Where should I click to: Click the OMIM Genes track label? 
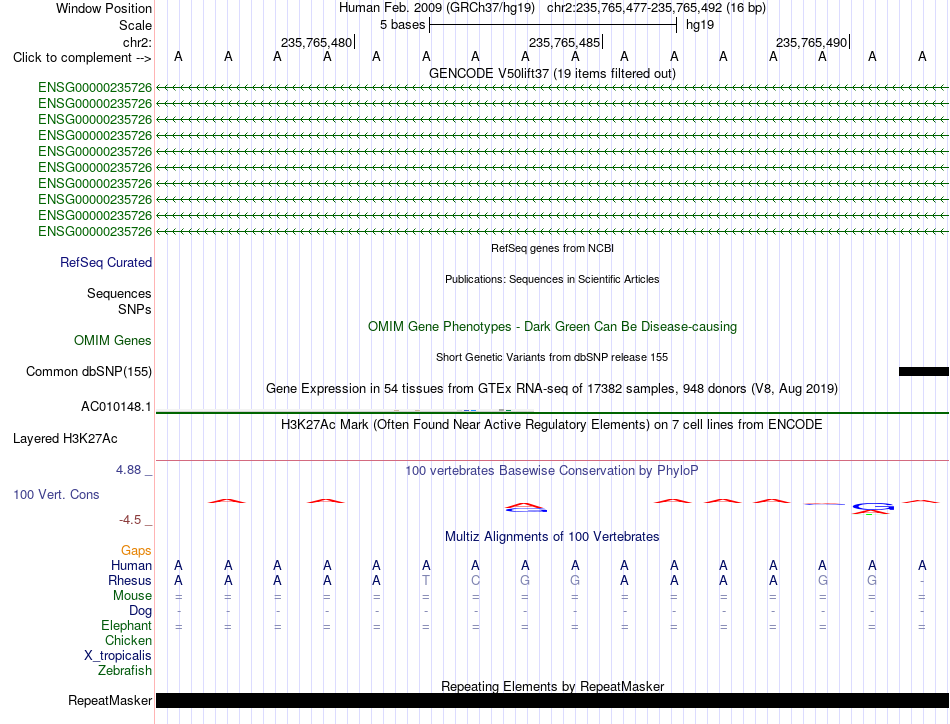tap(112, 340)
